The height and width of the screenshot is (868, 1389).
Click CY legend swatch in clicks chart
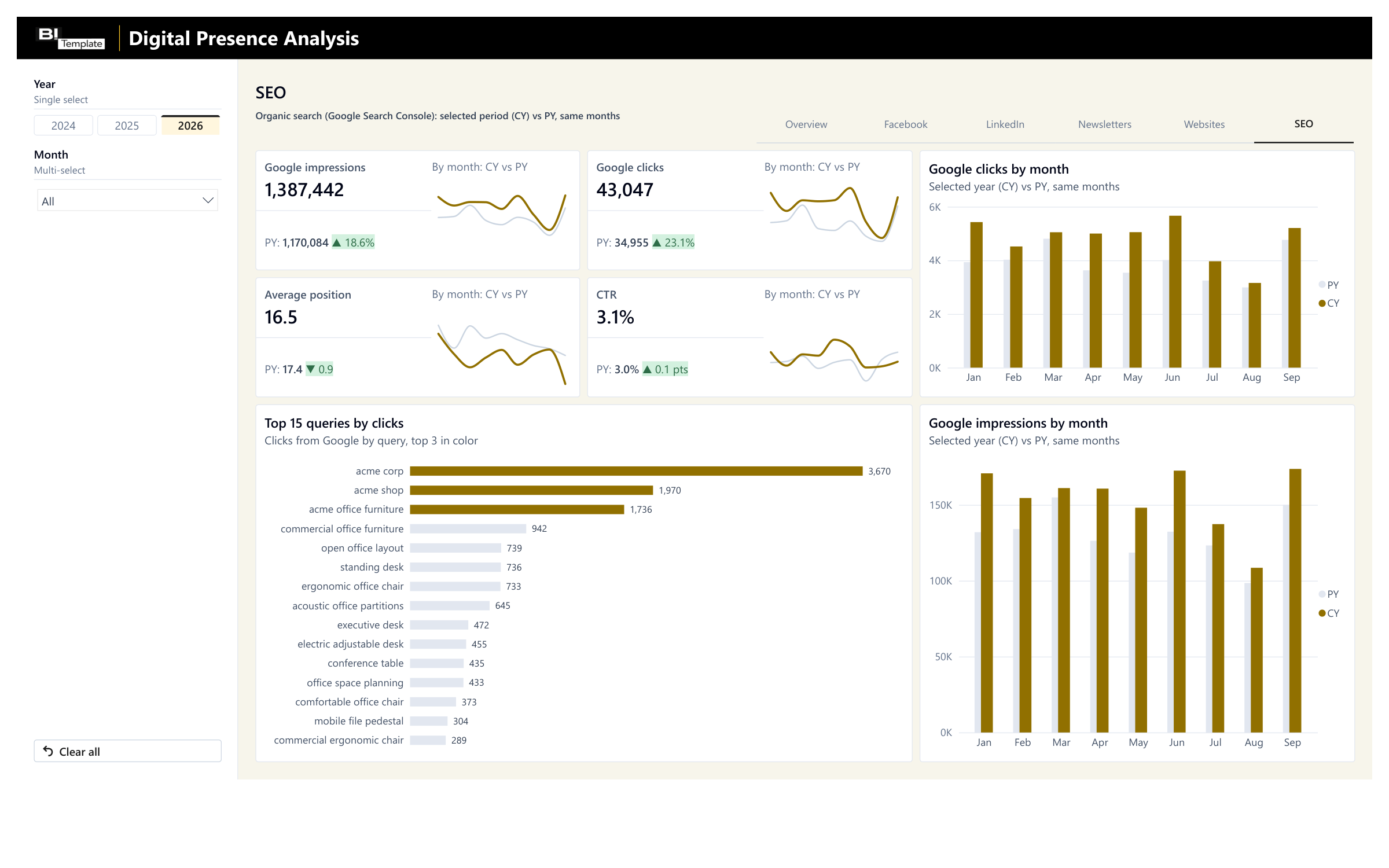[1322, 303]
